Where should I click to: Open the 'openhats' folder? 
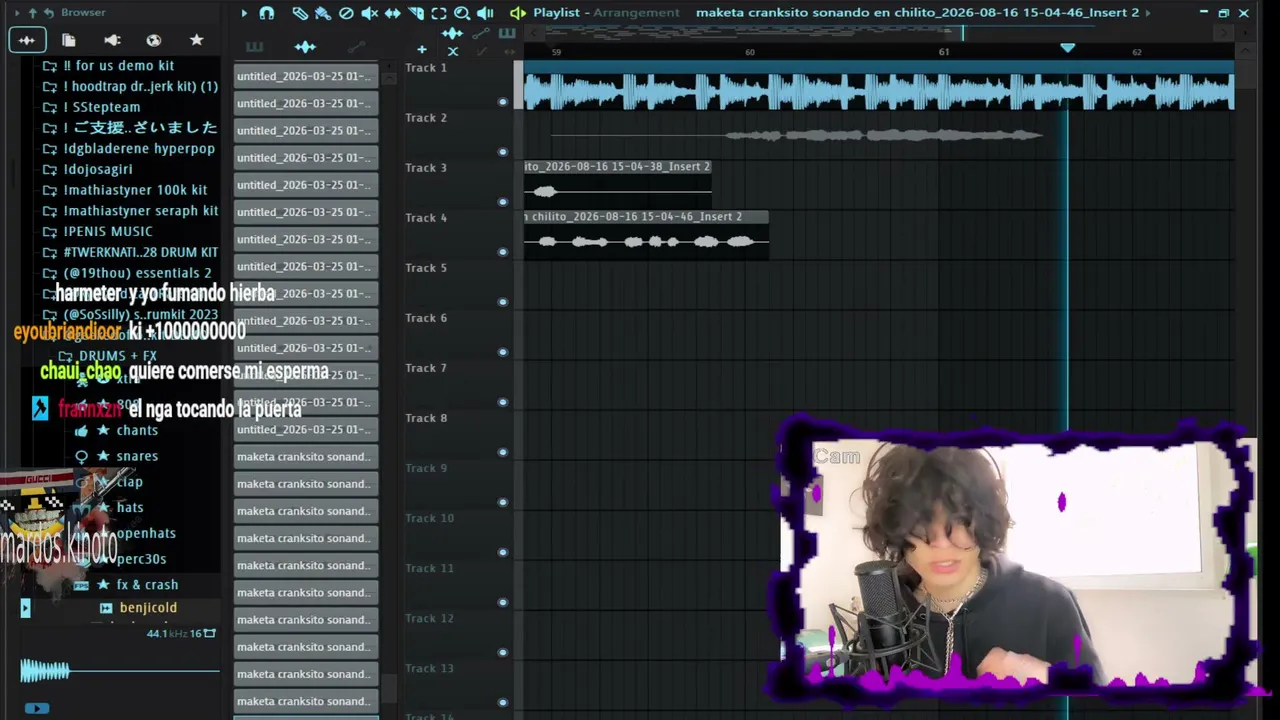(146, 533)
